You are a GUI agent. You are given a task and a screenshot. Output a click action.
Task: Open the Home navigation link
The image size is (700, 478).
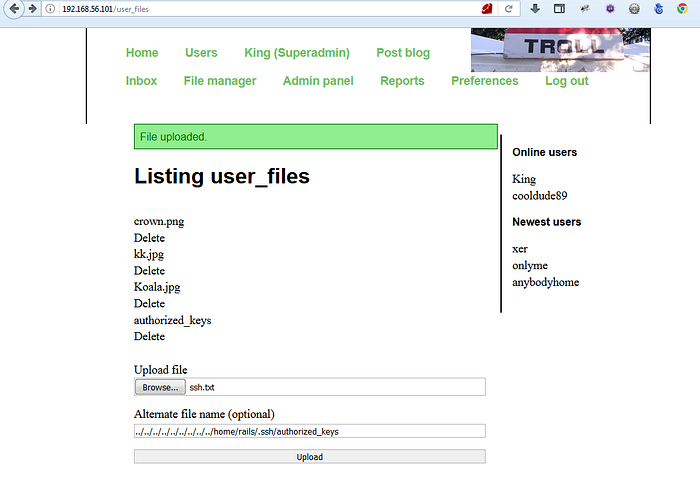tap(142, 53)
